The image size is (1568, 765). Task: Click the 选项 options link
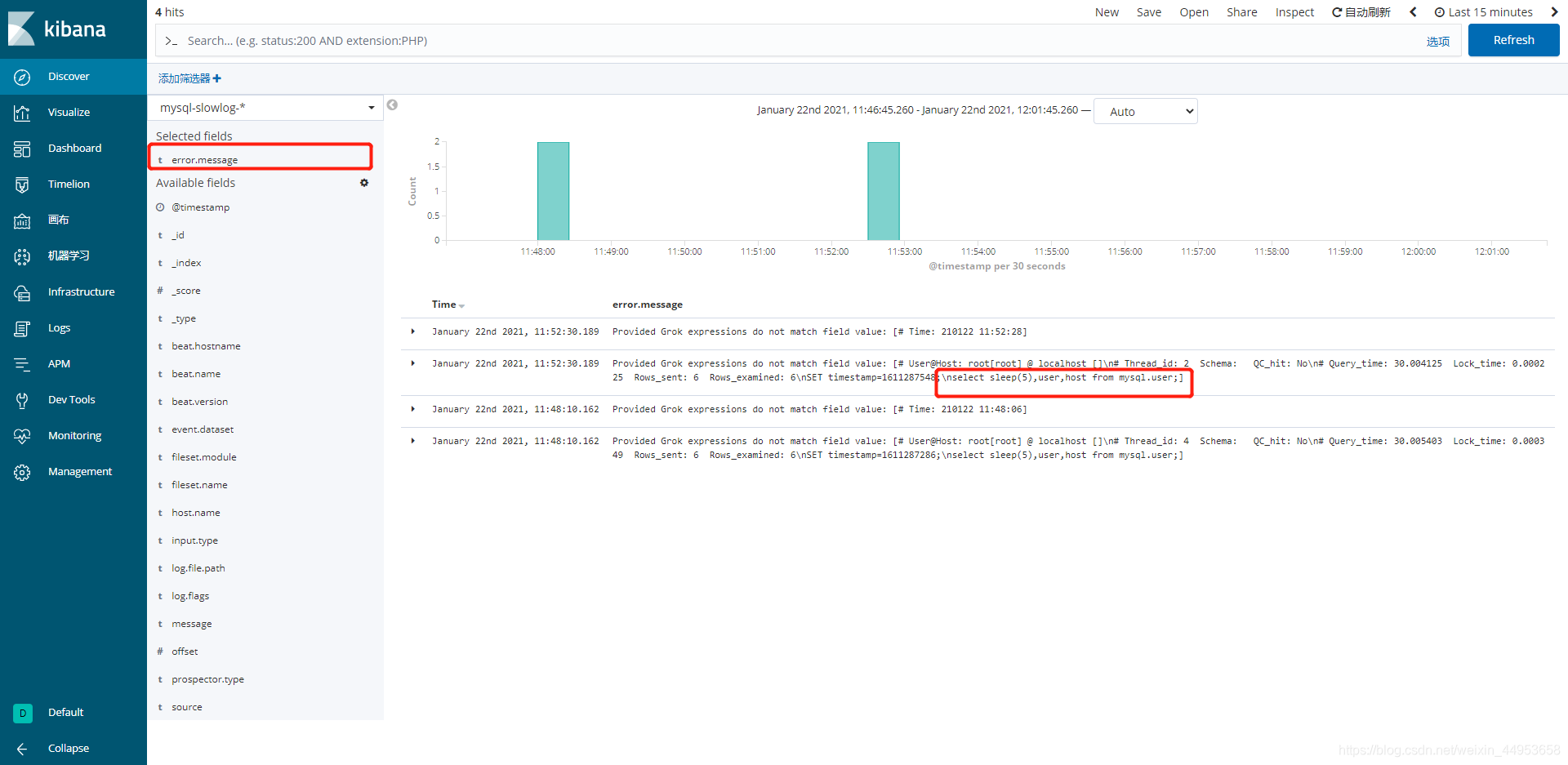(x=1438, y=42)
